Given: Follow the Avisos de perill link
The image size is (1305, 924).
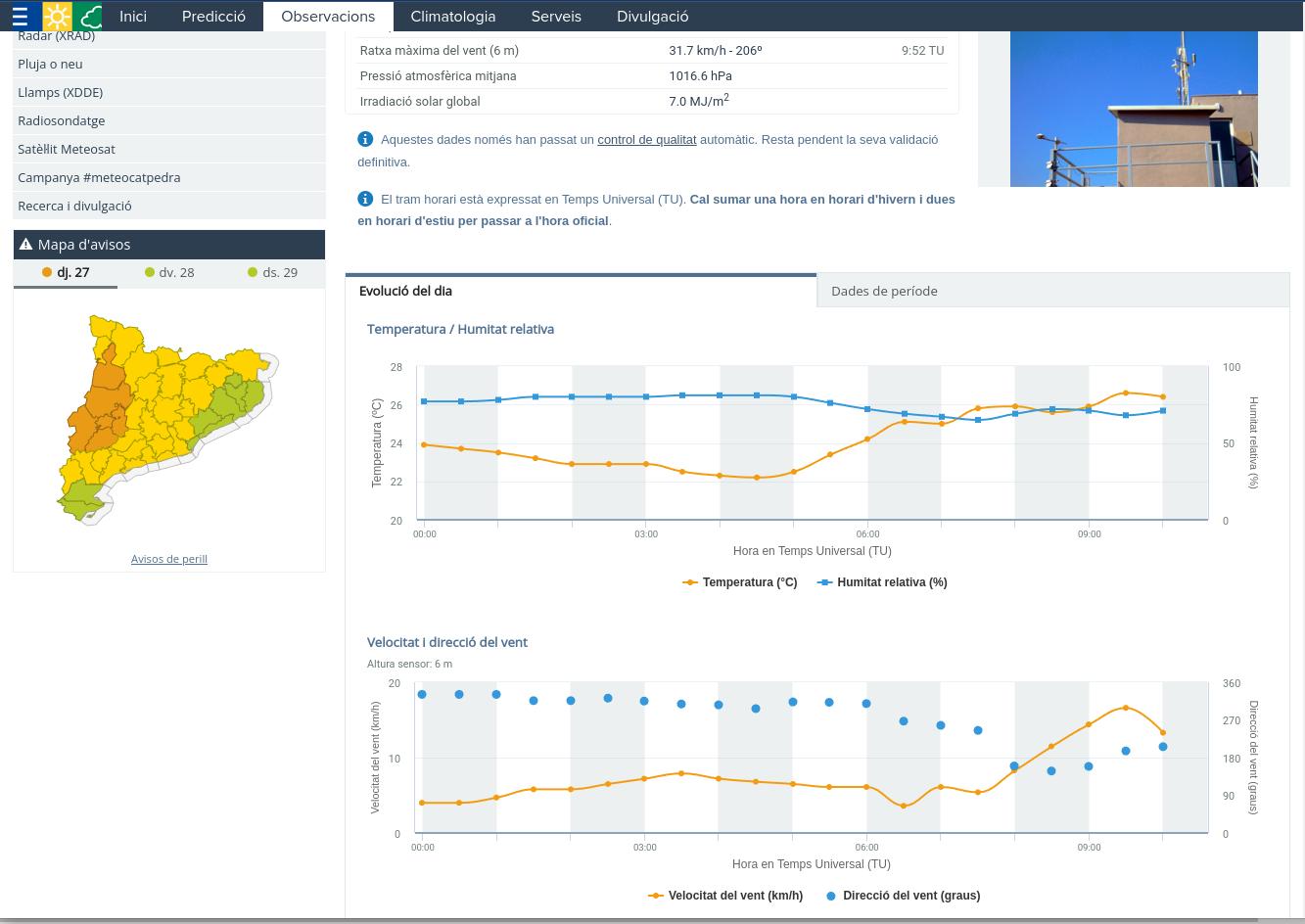Looking at the screenshot, I should click(169, 559).
